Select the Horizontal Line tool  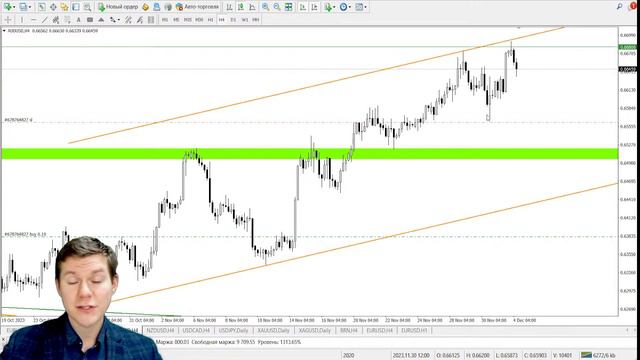point(33,20)
